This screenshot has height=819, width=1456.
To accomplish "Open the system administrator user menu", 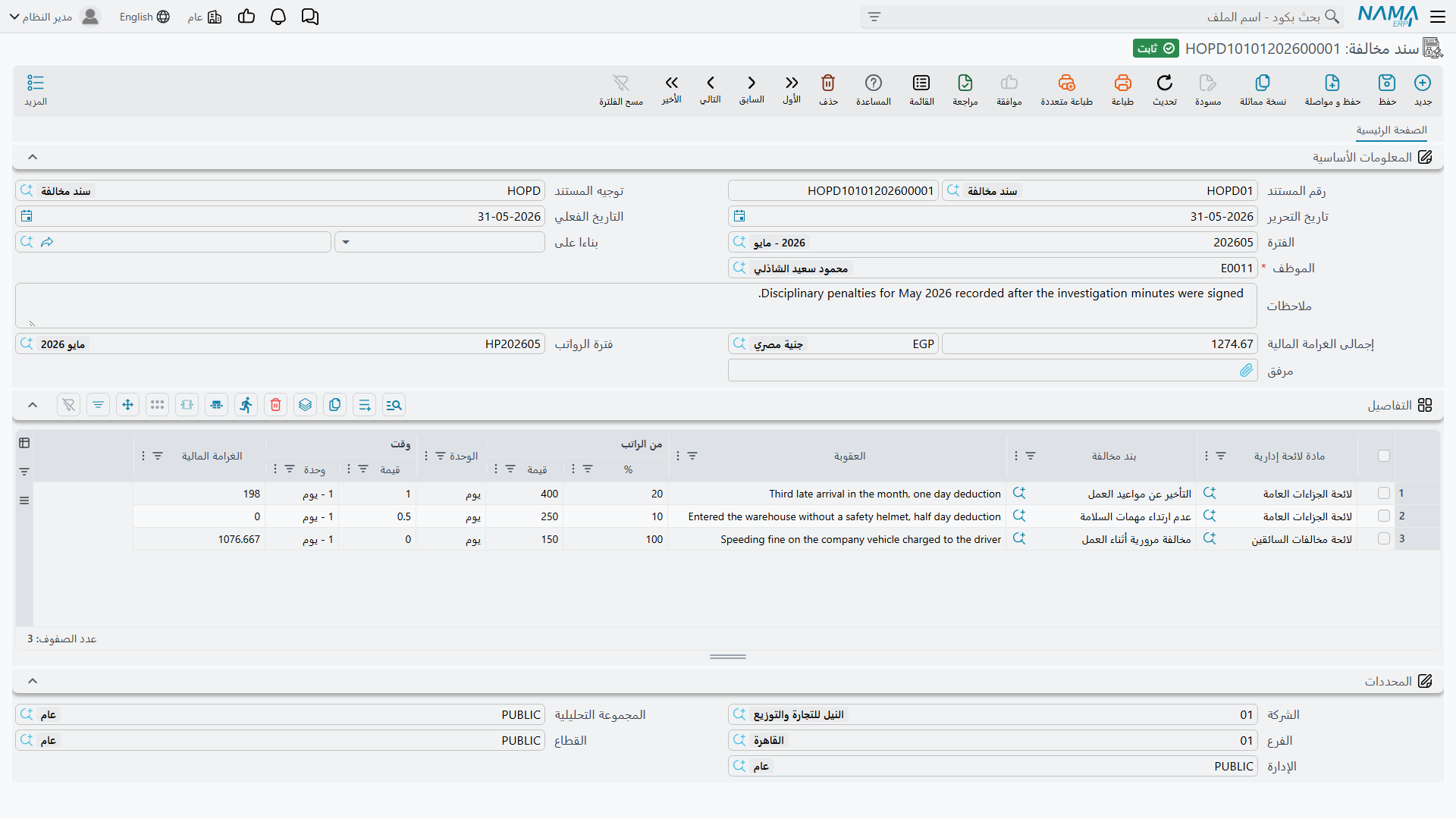I will (x=54, y=17).
